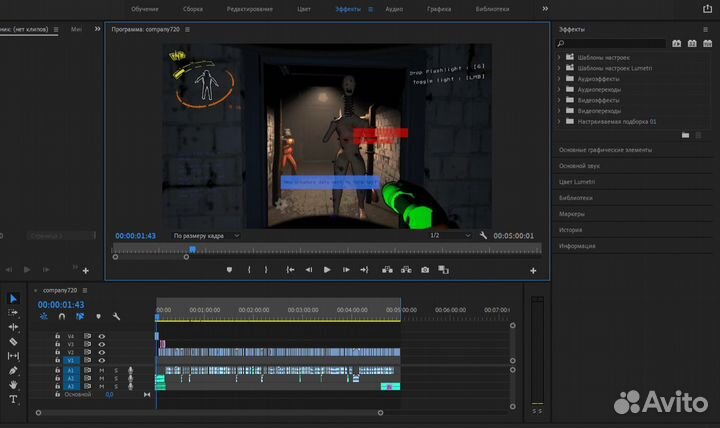The width and height of the screenshot is (720, 428).
Task: Open the По размеру кадра zoom dropdown
Action: 206,235
